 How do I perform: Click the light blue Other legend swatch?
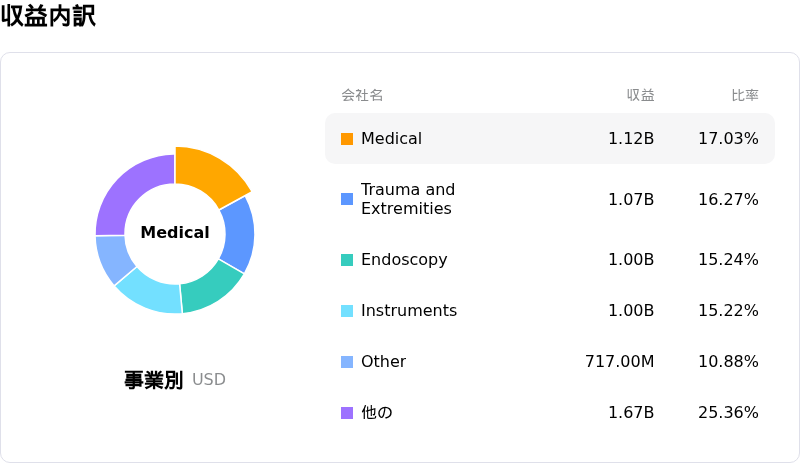pyautogui.click(x=347, y=362)
